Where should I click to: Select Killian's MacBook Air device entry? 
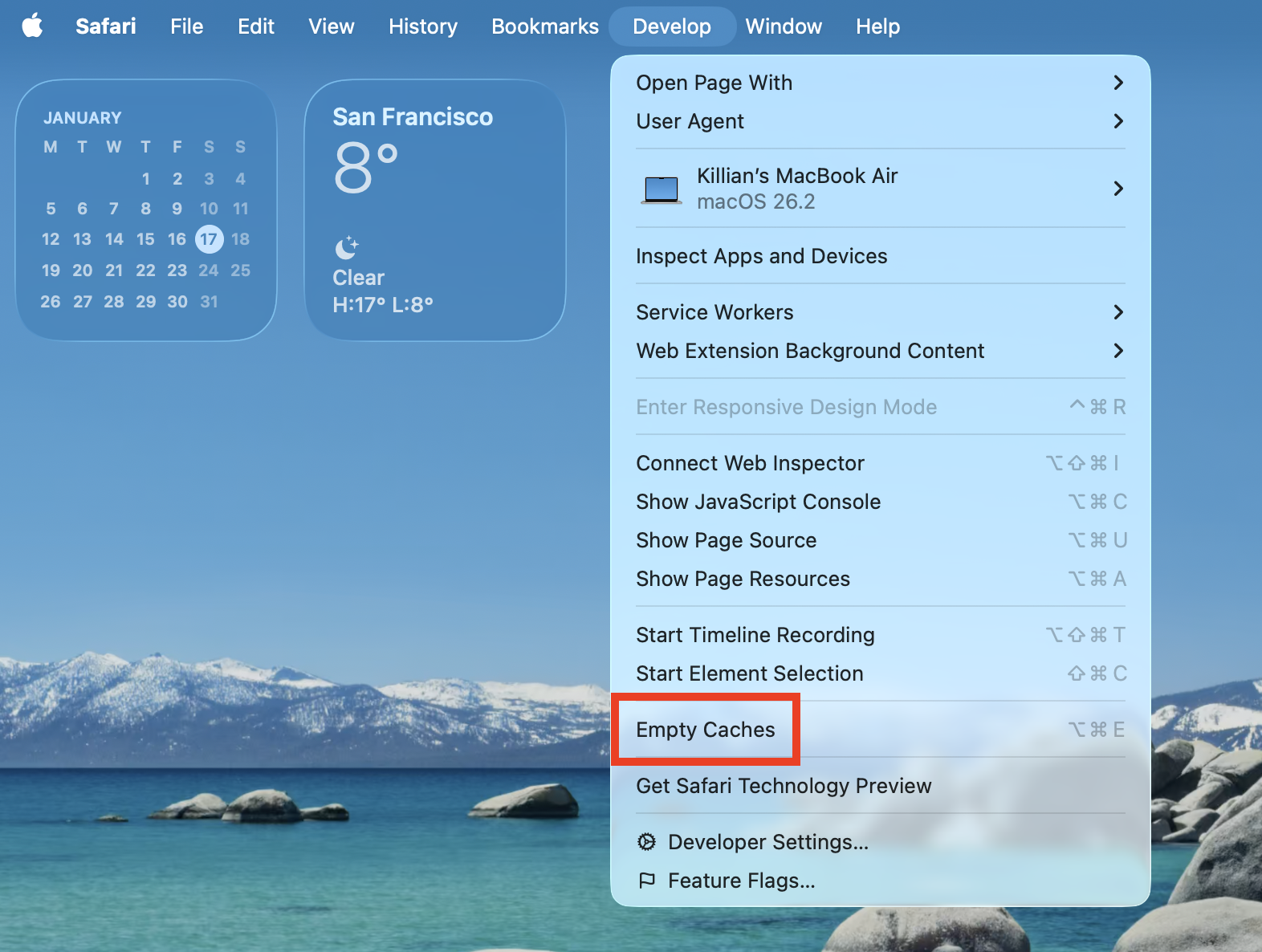[x=881, y=189]
